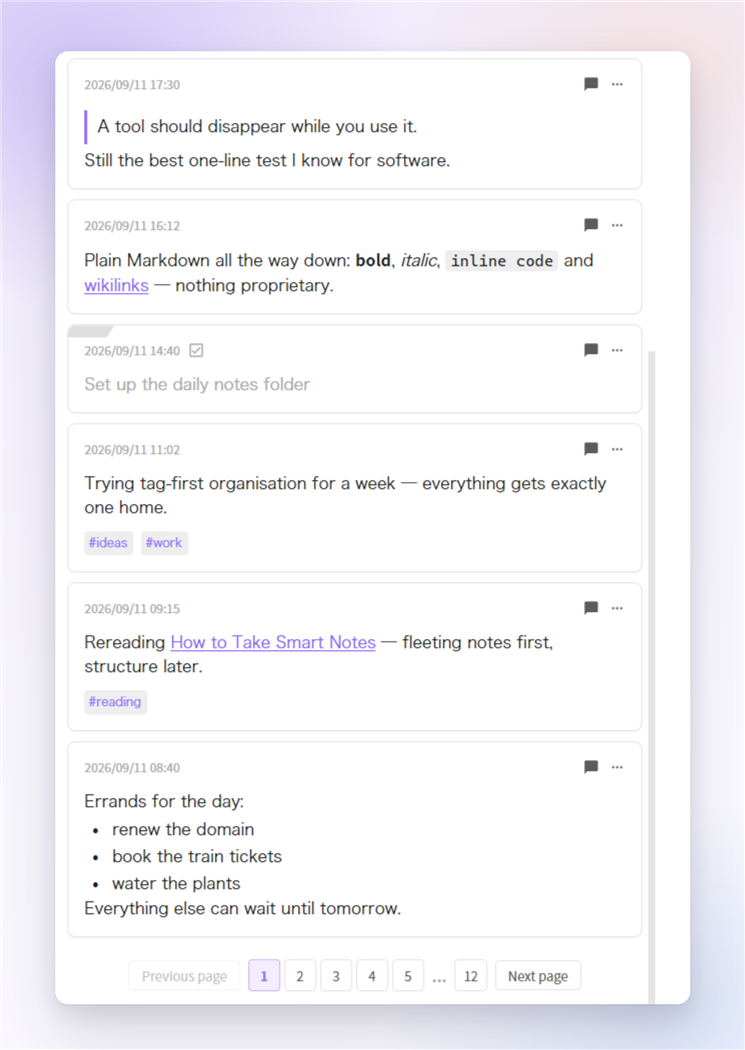Click the comment icon on the 08:40 memo
745x1050 pixels.
click(x=591, y=767)
